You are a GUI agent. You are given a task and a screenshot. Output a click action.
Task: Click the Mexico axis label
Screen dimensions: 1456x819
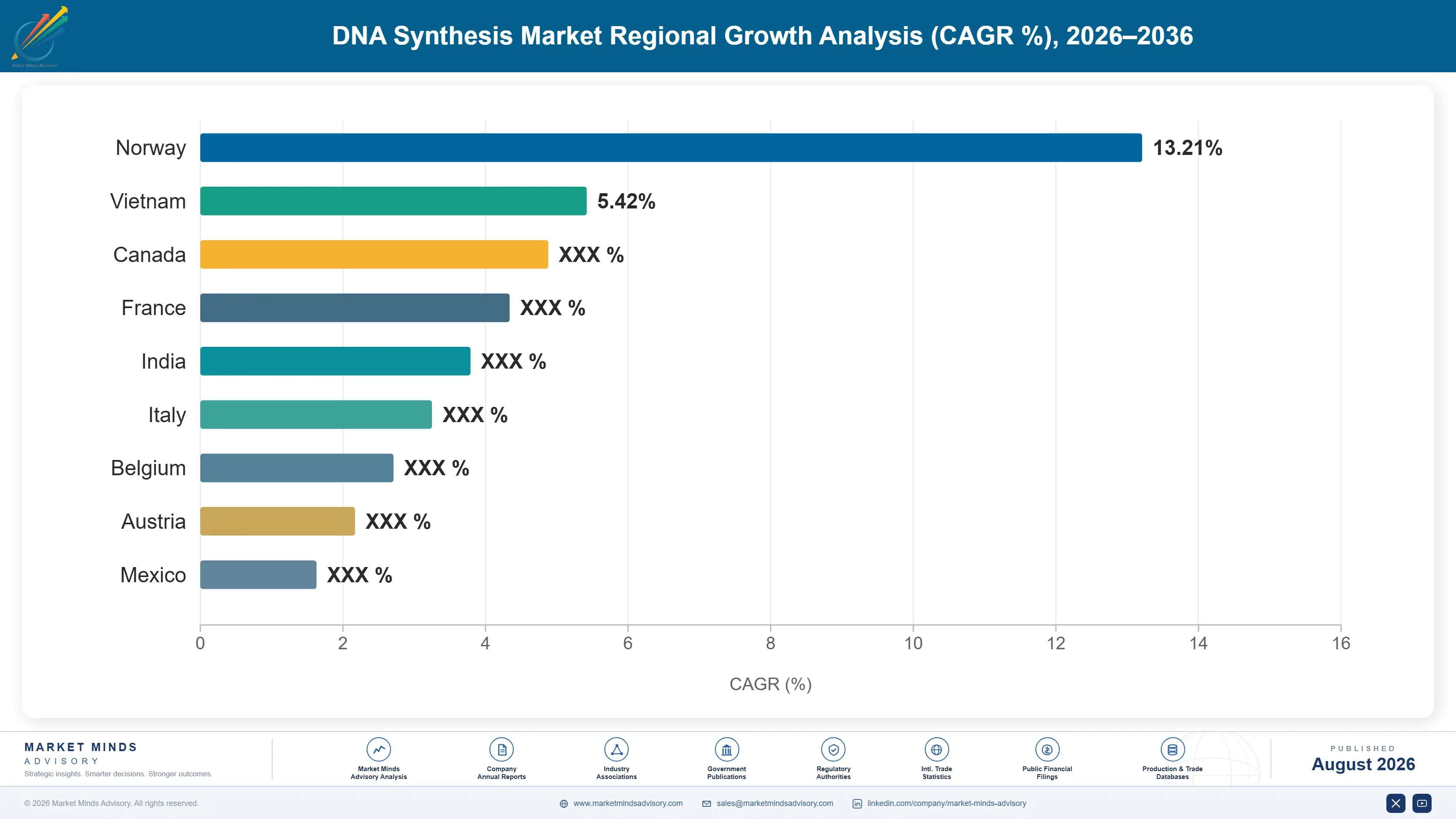pos(153,575)
